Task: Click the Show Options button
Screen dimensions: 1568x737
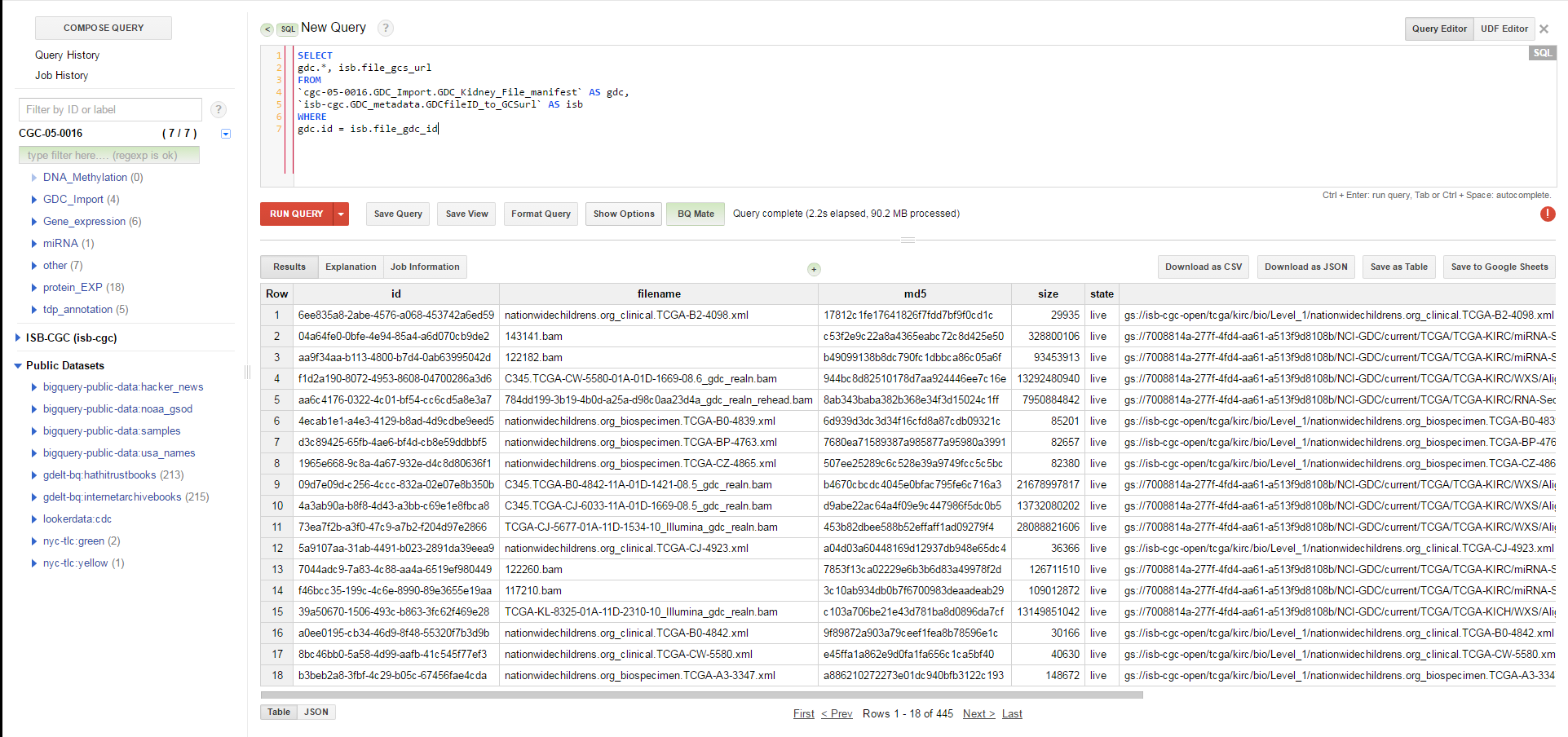Action: (x=624, y=214)
